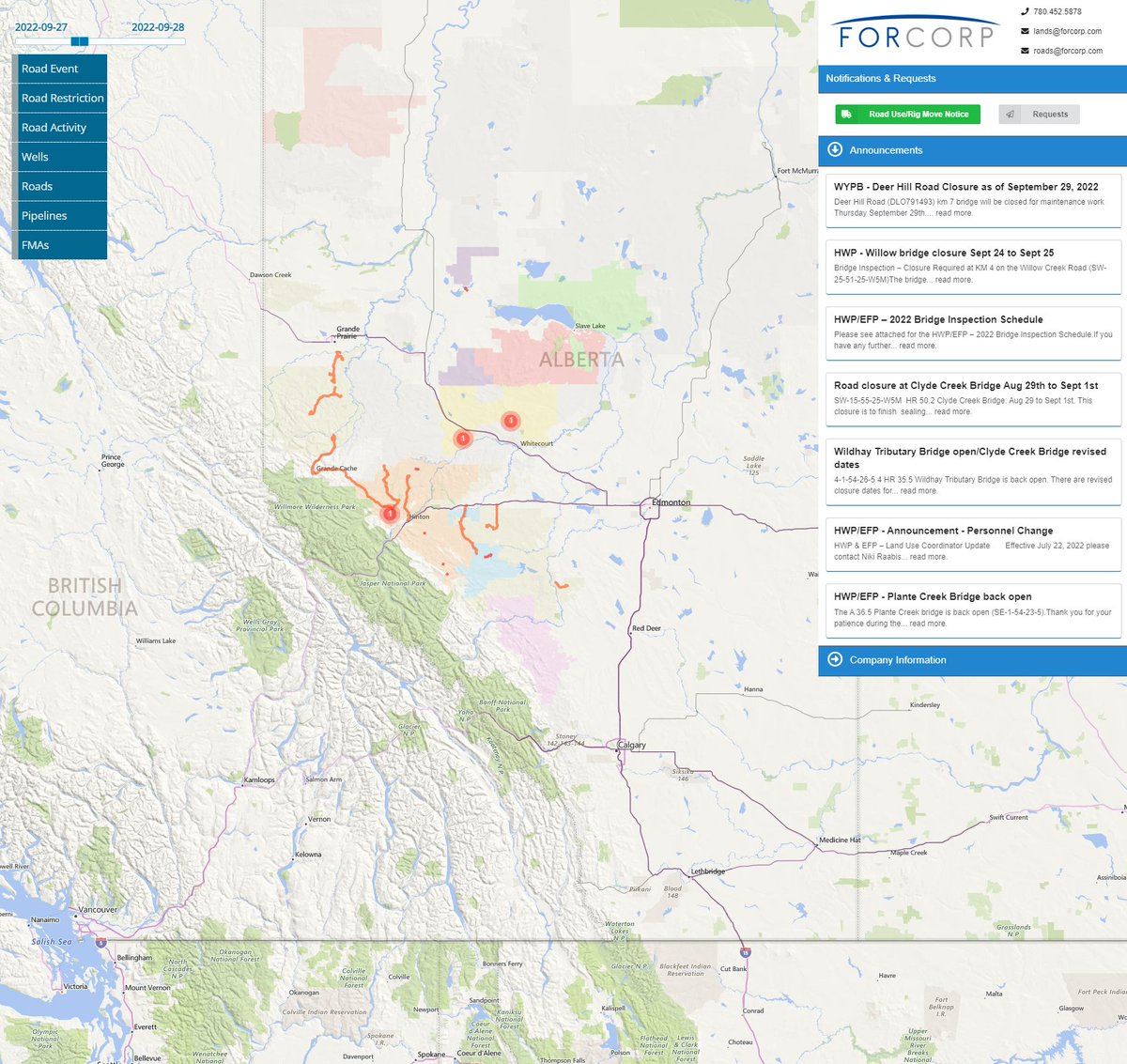Open the HWP Willow bridge closure announcement

(973, 266)
